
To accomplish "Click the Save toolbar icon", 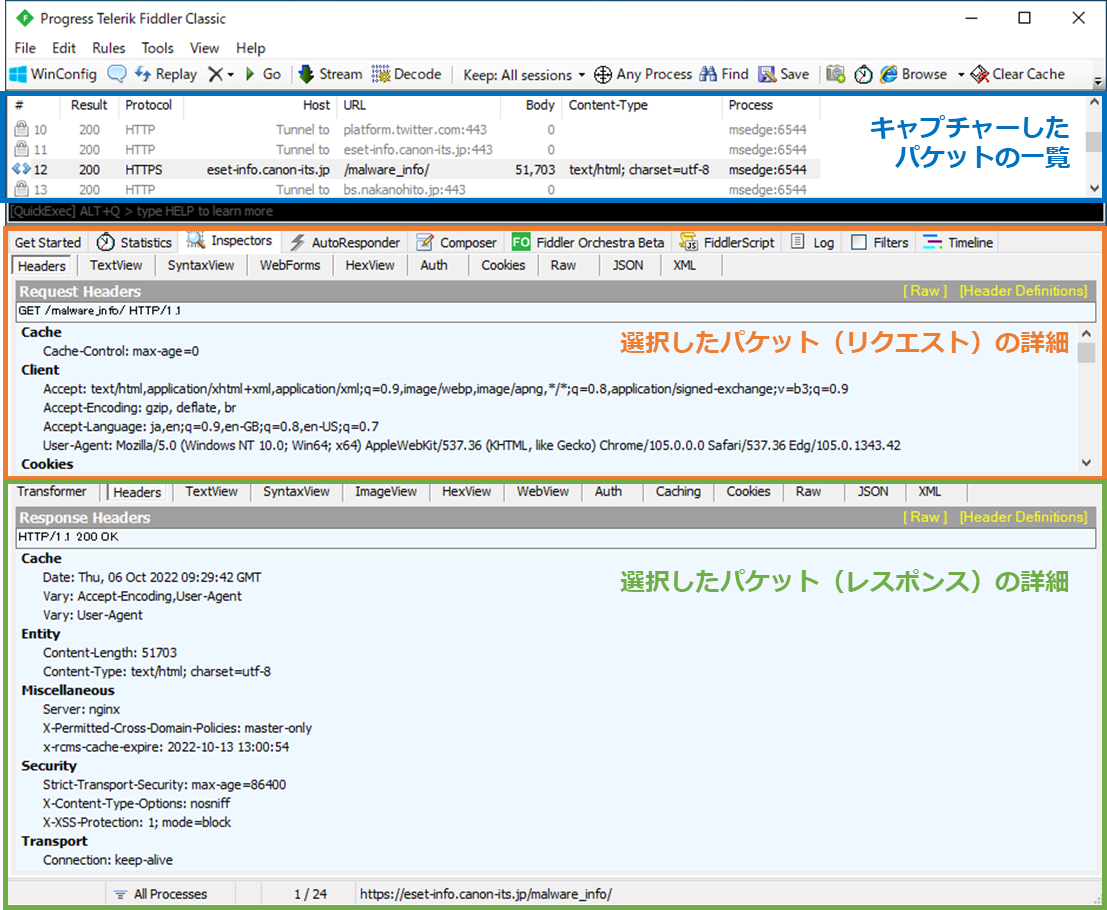I will [x=767, y=74].
